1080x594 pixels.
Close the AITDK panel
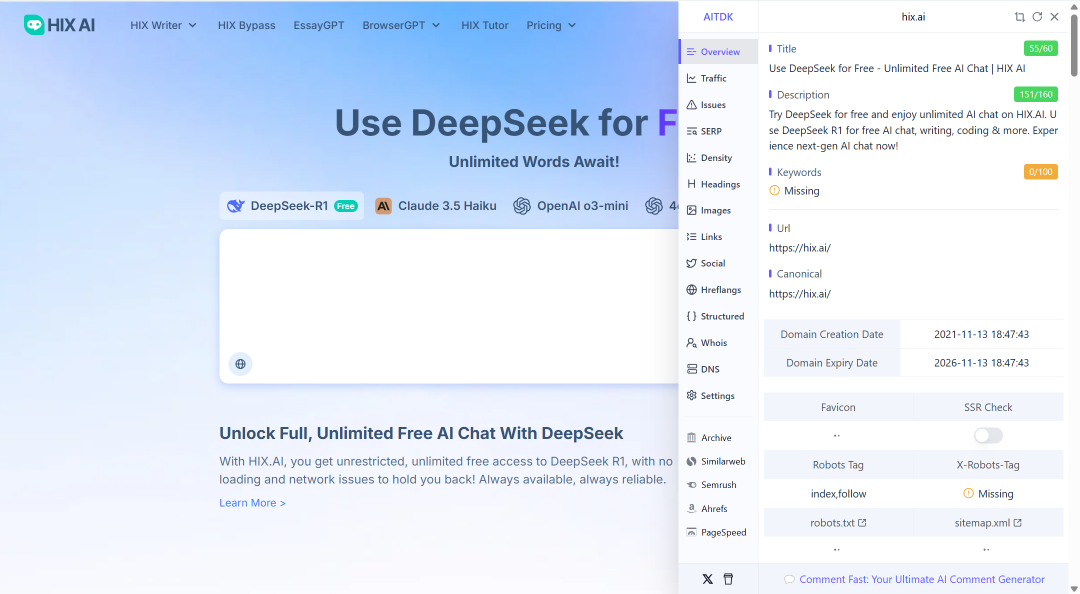1055,17
